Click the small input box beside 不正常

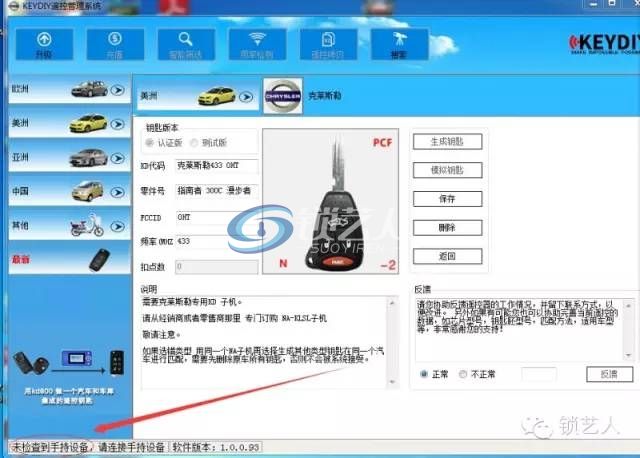pyautogui.click(x=539, y=374)
